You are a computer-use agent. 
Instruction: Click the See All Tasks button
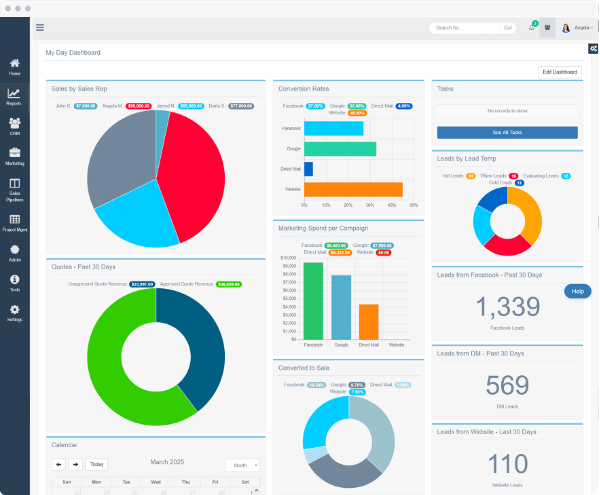507,133
